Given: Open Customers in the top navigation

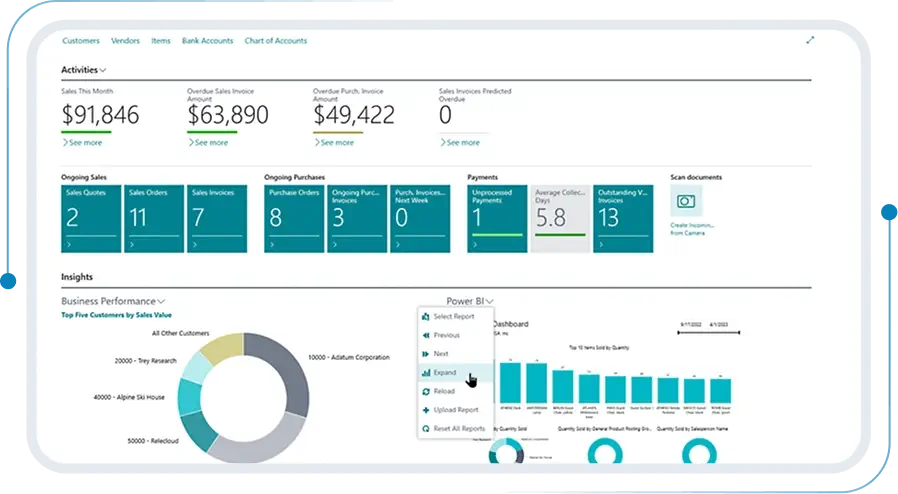Looking at the screenshot, I should [x=81, y=41].
